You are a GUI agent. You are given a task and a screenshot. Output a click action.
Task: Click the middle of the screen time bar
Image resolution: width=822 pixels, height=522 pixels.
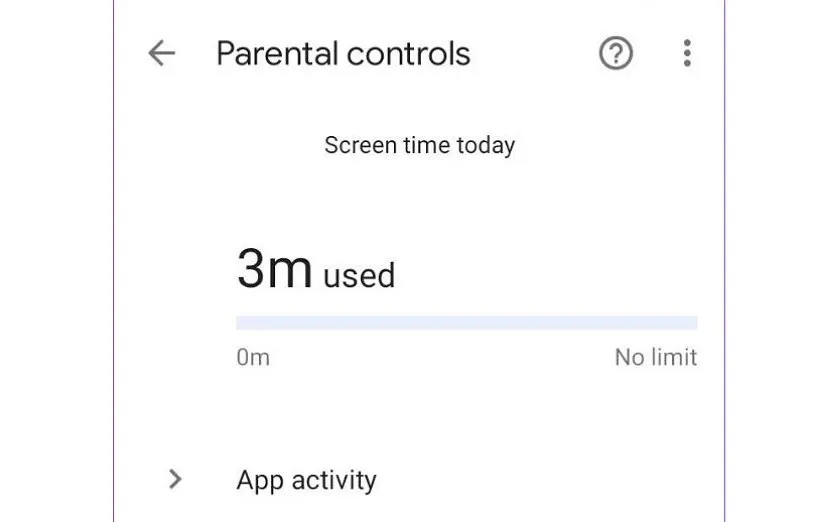click(x=467, y=323)
